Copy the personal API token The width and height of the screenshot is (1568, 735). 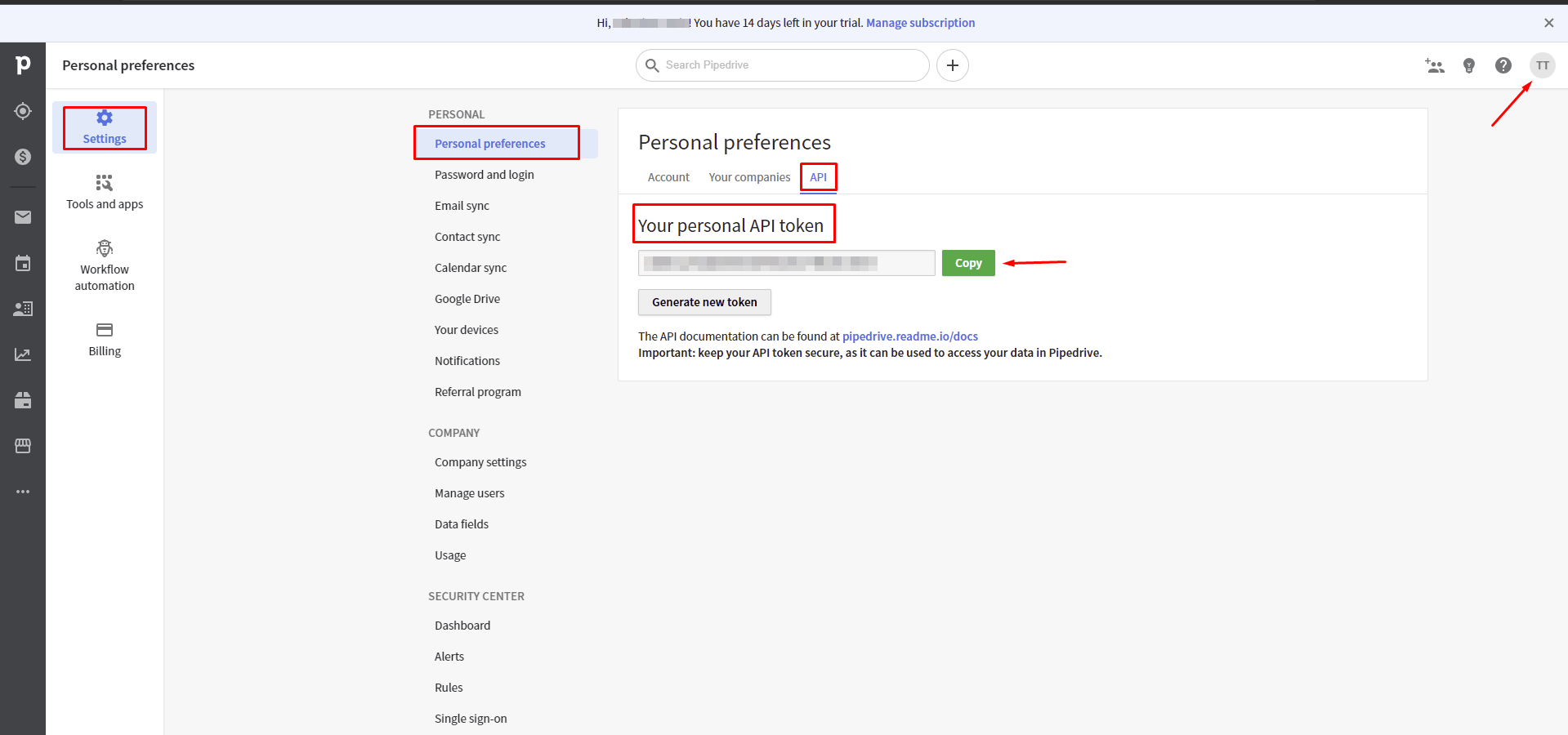(967, 263)
